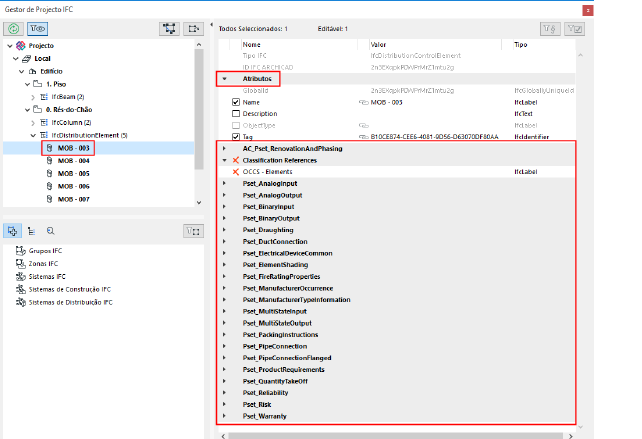Click the panel collapse arrow left of properties

[x=211, y=25]
